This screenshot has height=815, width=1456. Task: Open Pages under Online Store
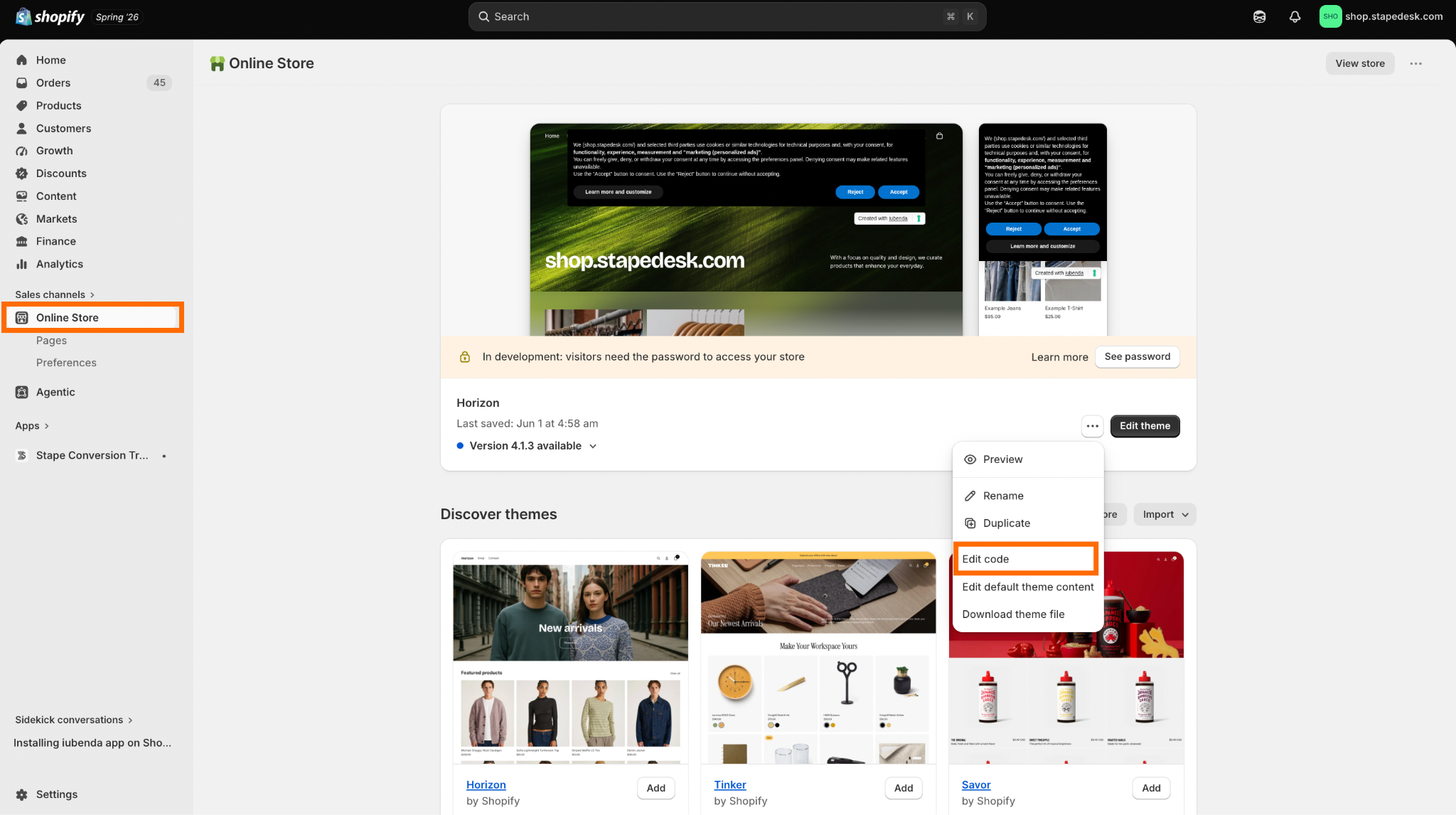coord(51,340)
